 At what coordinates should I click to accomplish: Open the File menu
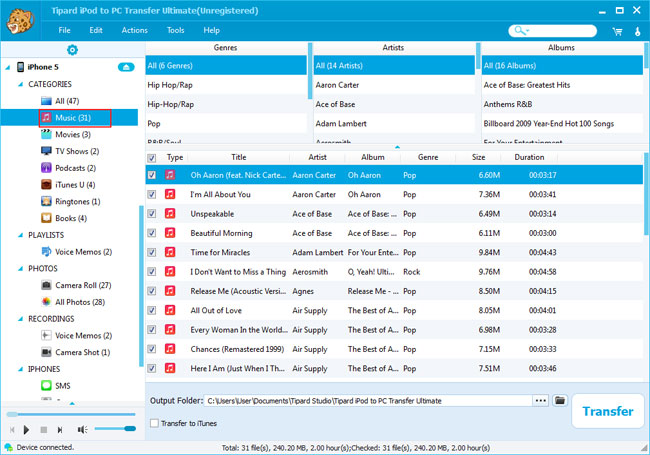(x=64, y=30)
